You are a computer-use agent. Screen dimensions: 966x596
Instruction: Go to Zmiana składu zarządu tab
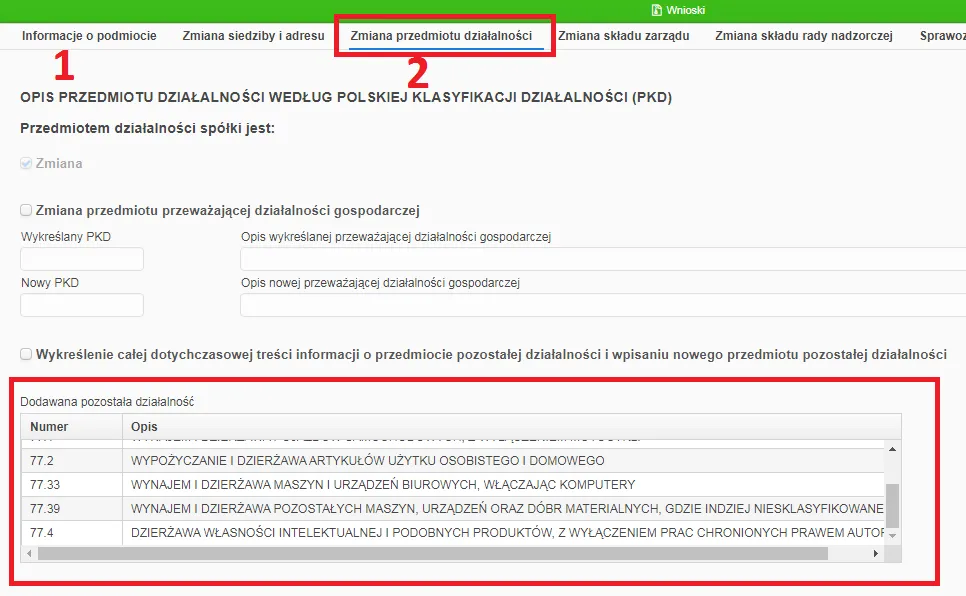(x=623, y=36)
